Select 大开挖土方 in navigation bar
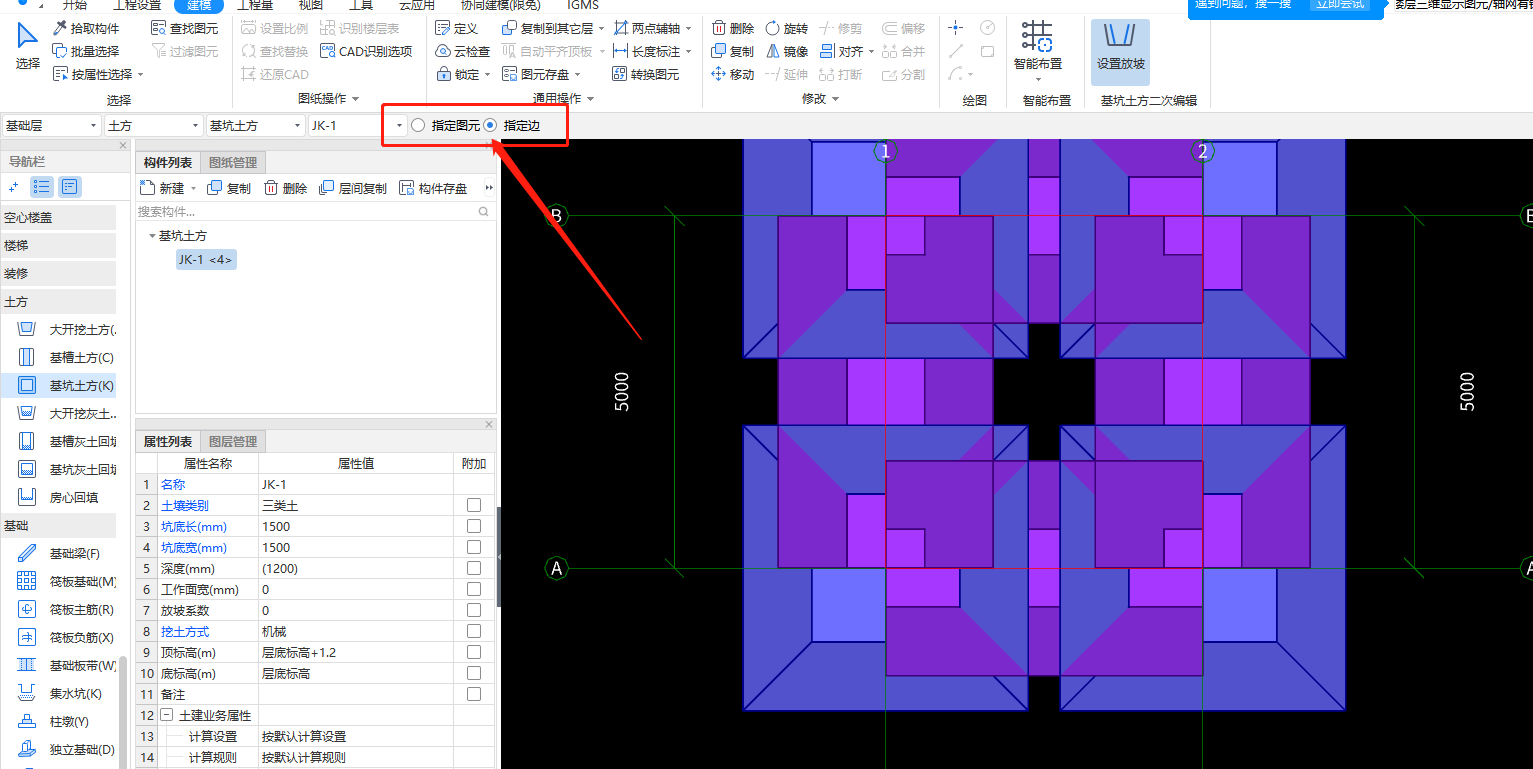 point(68,329)
